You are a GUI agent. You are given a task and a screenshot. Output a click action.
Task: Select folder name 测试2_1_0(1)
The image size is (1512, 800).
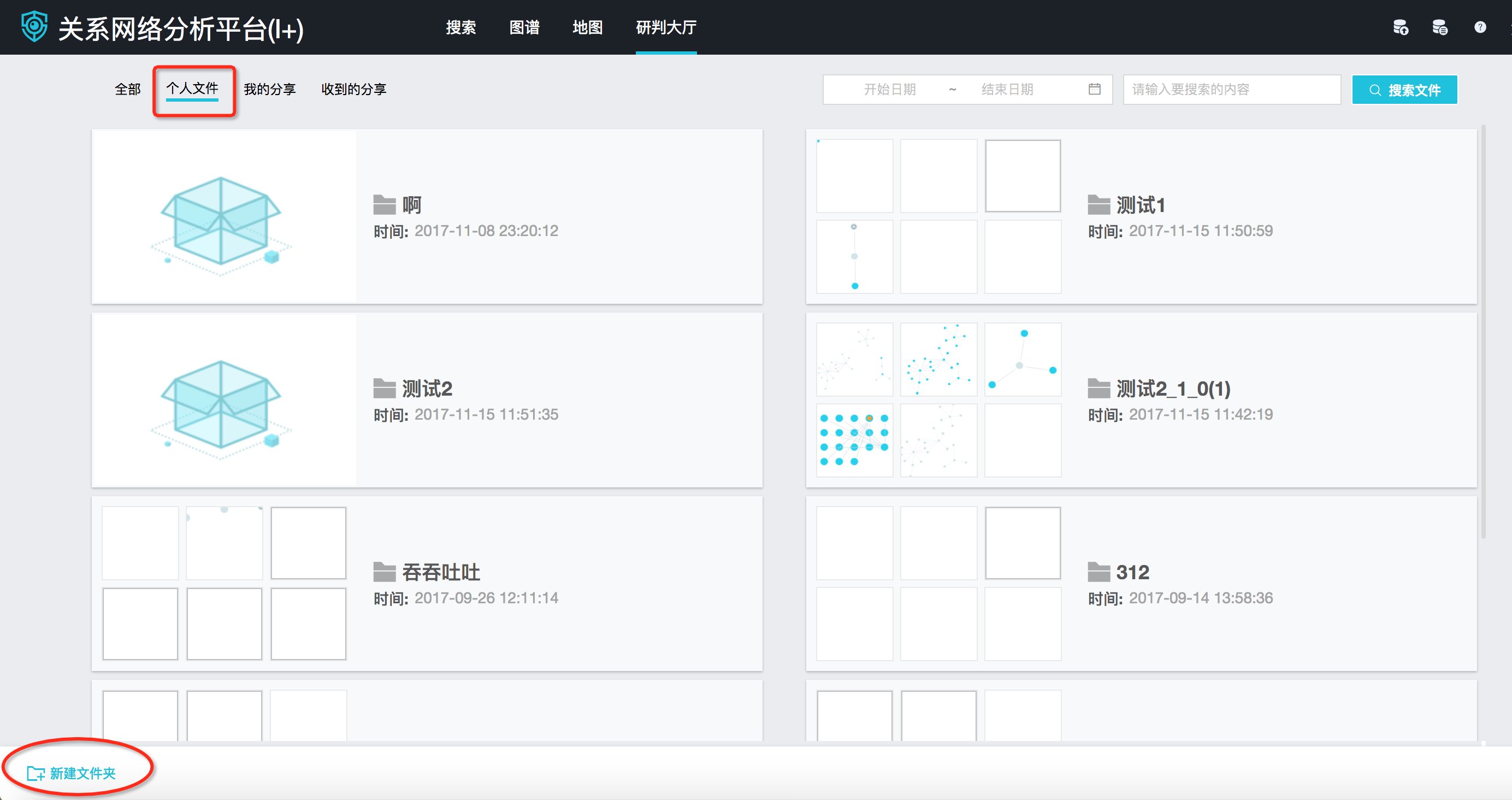click(x=1173, y=389)
